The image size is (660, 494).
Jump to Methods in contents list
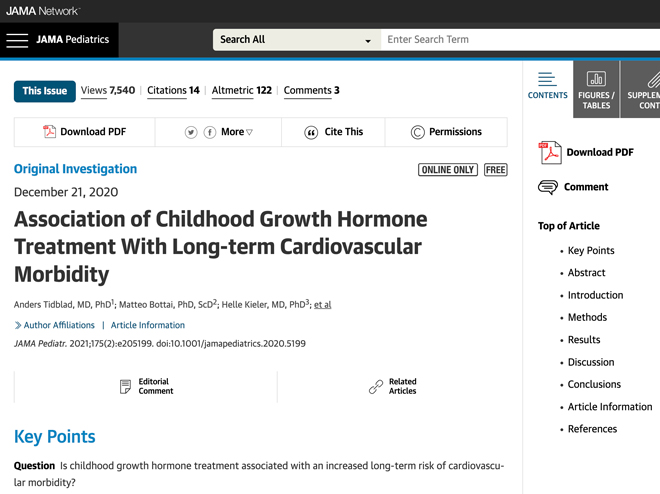(x=587, y=317)
